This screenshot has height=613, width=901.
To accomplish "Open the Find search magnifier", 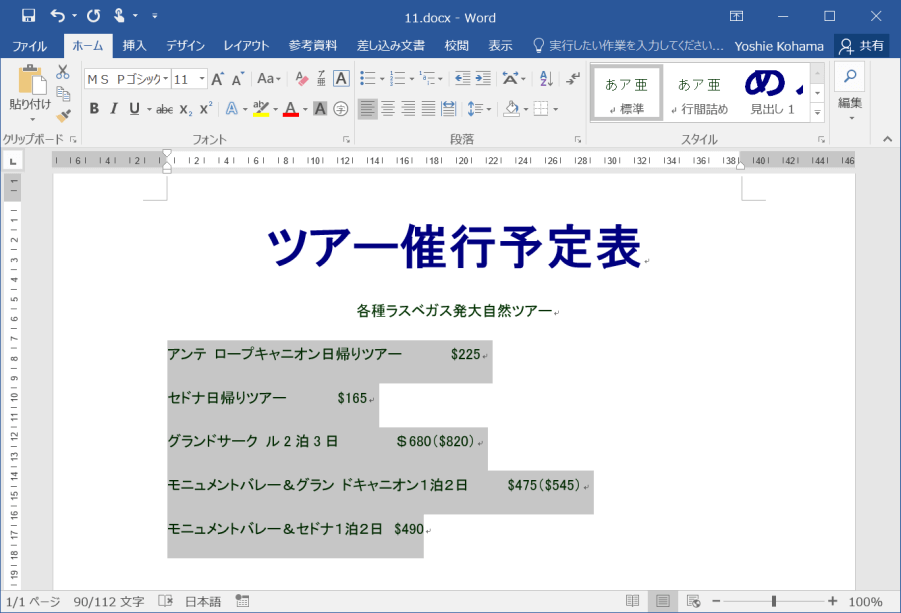I will tap(850, 76).
